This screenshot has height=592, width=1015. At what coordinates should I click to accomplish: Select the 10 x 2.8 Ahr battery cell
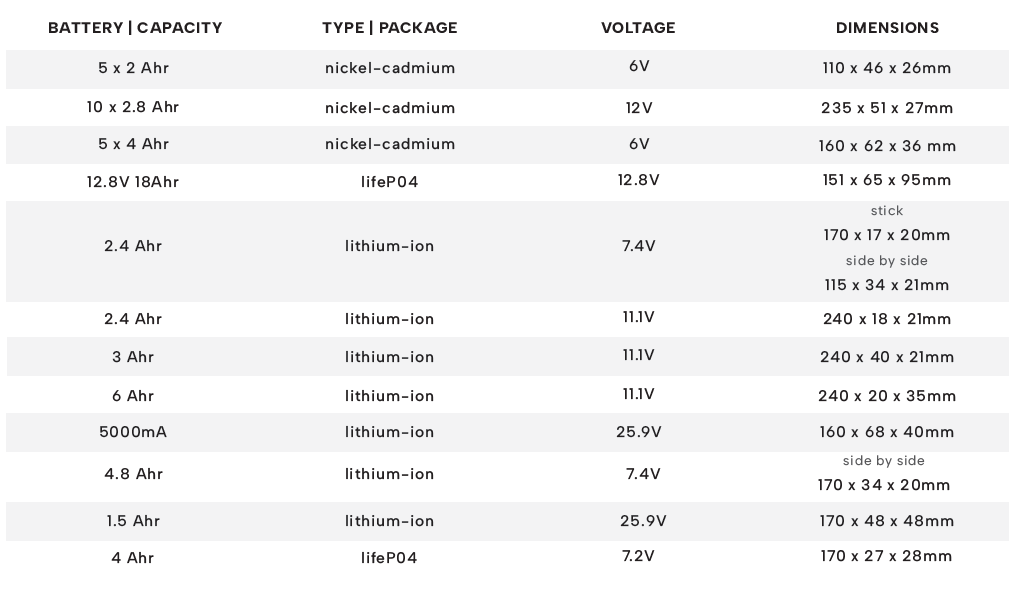click(133, 107)
